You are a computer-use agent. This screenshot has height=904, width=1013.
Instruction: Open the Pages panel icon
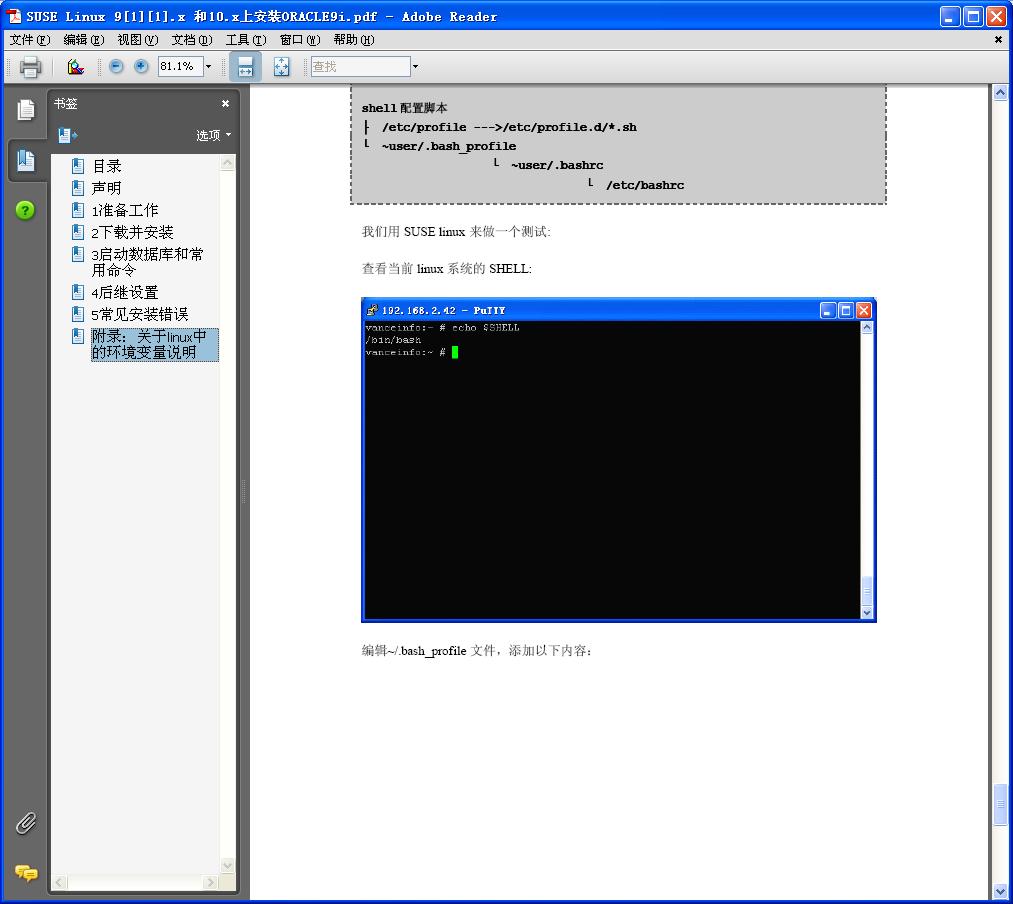point(26,110)
